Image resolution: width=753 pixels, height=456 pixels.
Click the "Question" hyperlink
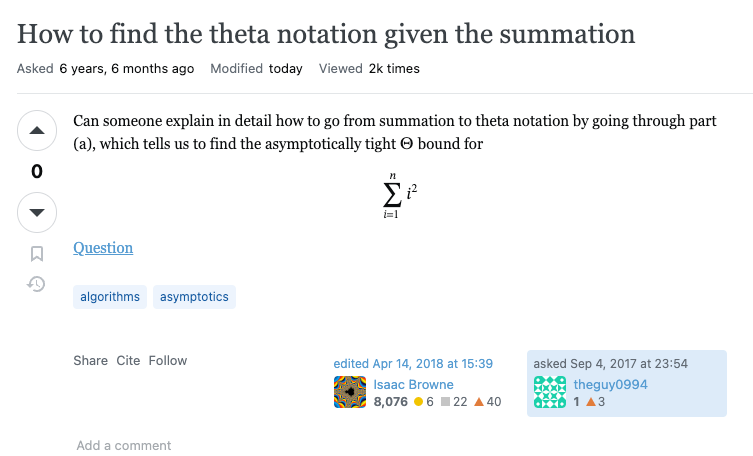pyautogui.click(x=103, y=248)
